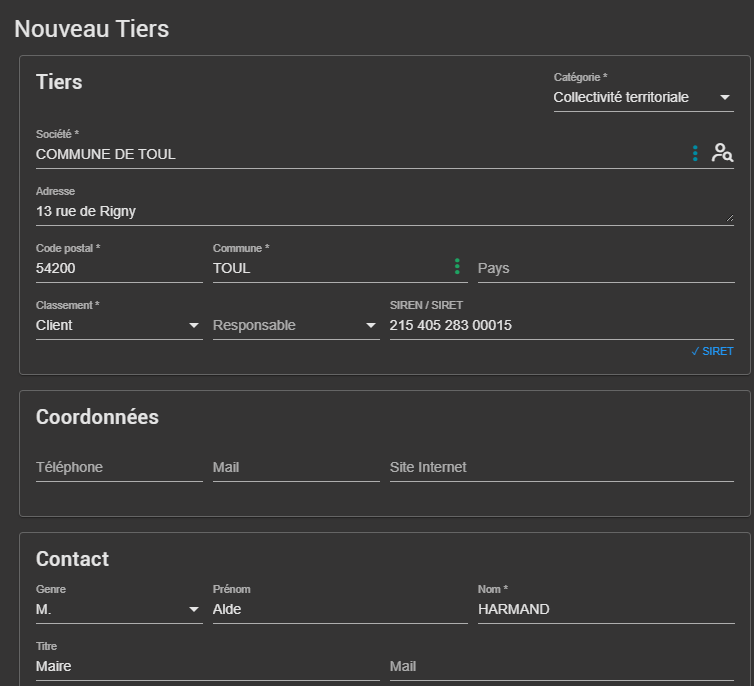The width and height of the screenshot is (754, 686).
Task: Open the Responsable dropdown
Action: pyautogui.click(x=295, y=325)
